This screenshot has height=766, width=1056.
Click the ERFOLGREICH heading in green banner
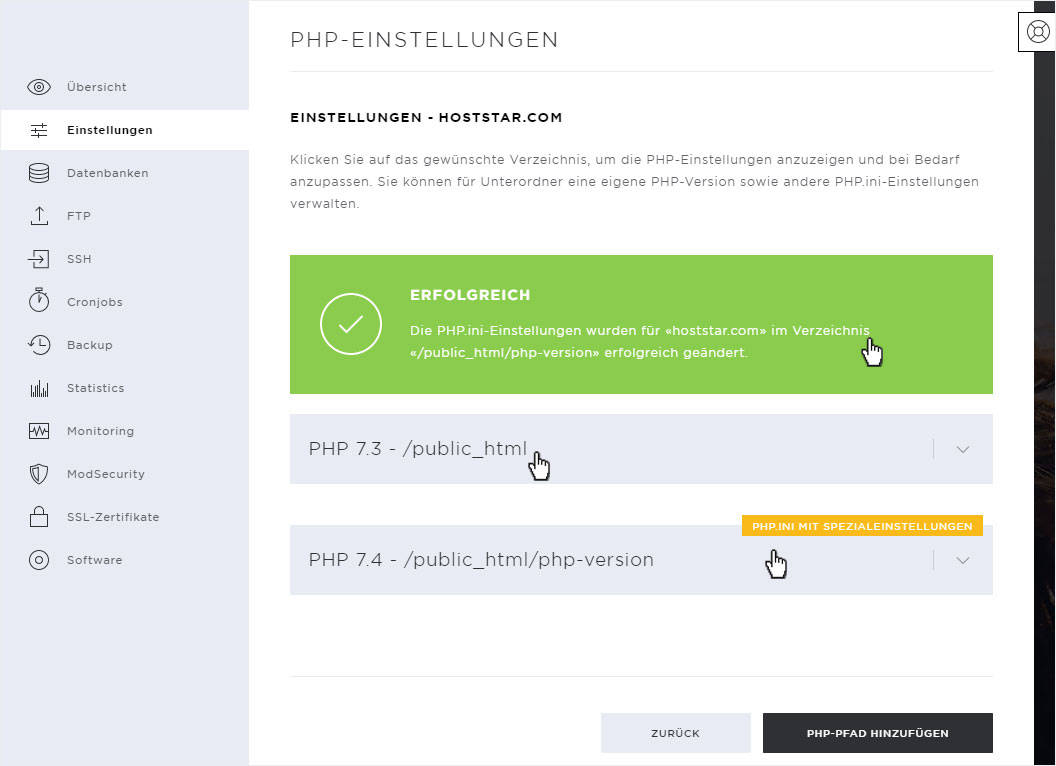[470, 295]
